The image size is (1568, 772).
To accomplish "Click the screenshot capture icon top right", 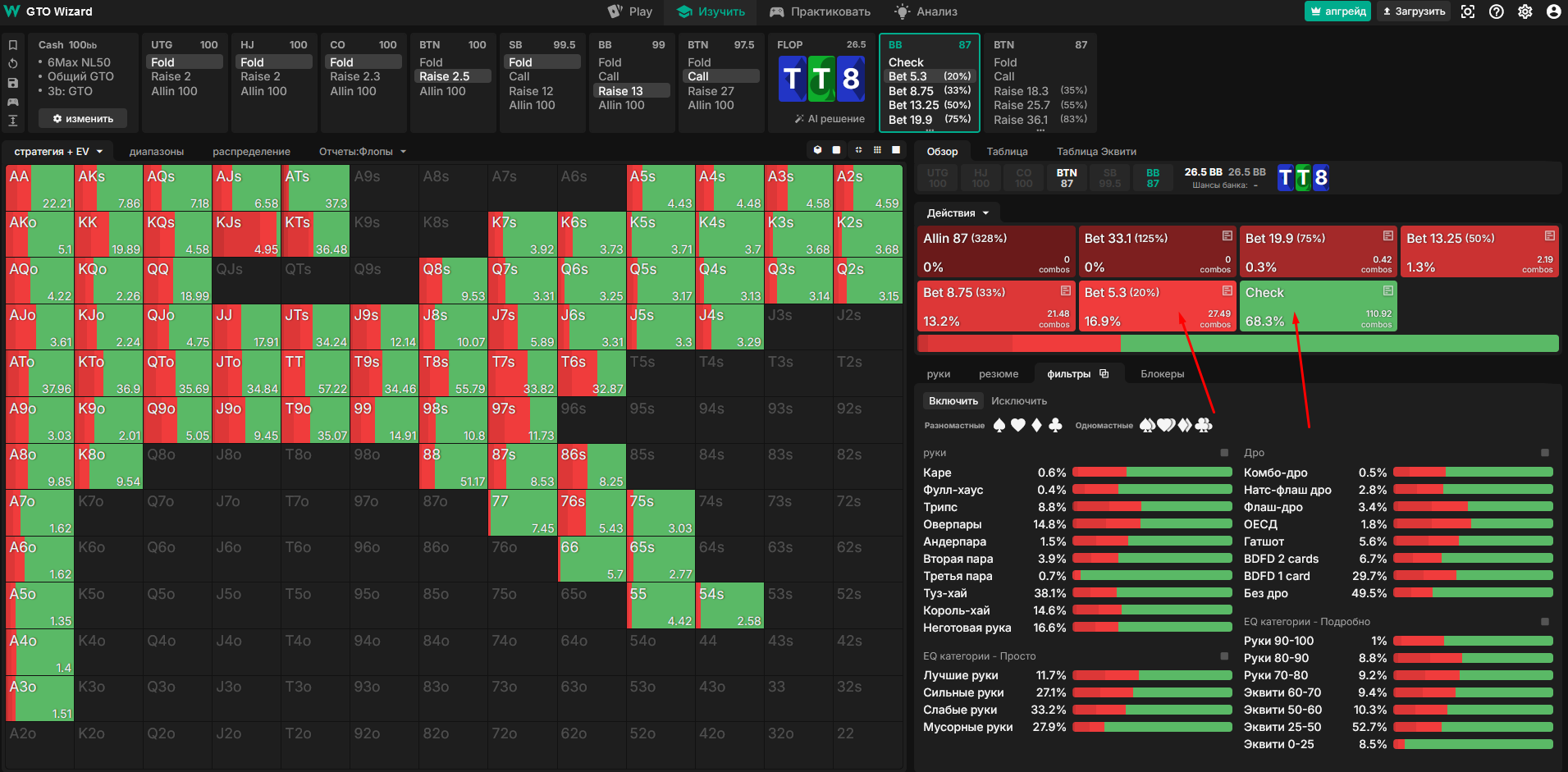I will (x=1468, y=11).
